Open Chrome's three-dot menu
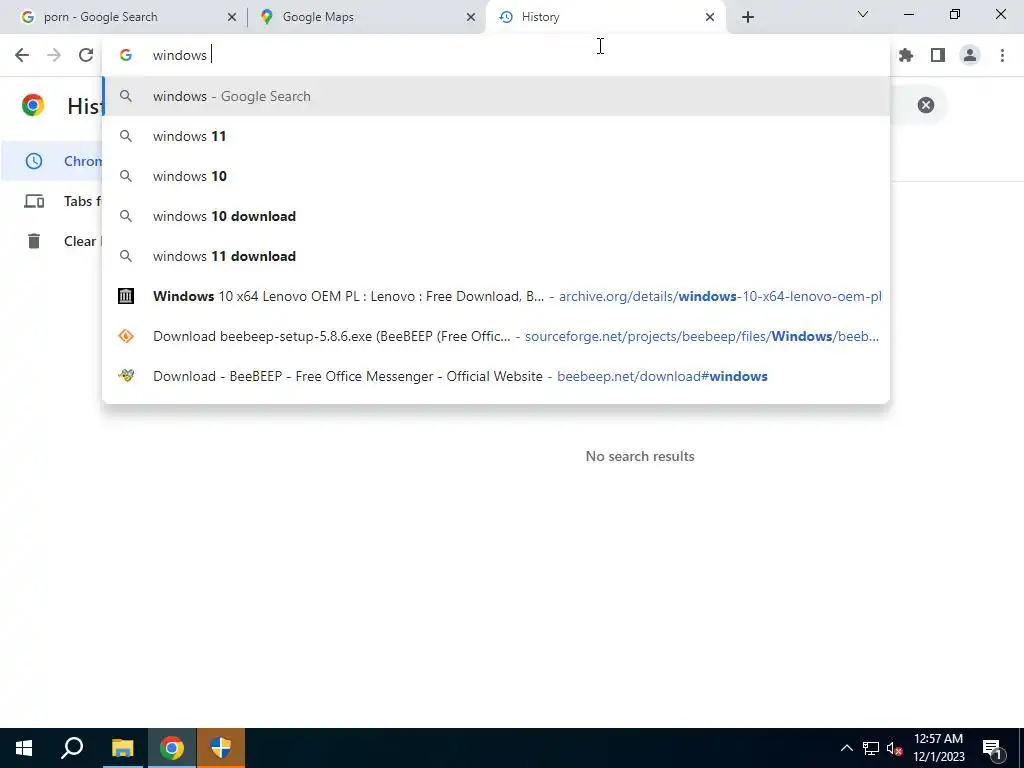Screen dimensions: 1024x768 1002,56
